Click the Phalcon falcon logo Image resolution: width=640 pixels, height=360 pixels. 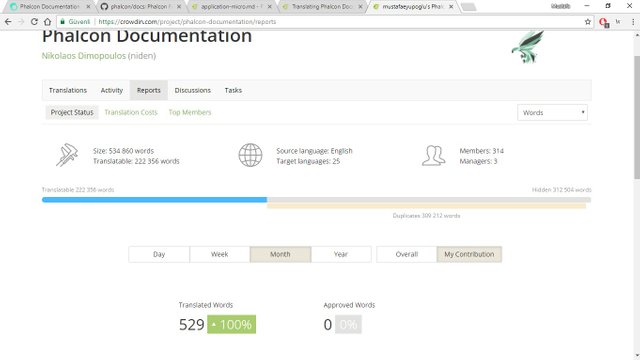(527, 47)
